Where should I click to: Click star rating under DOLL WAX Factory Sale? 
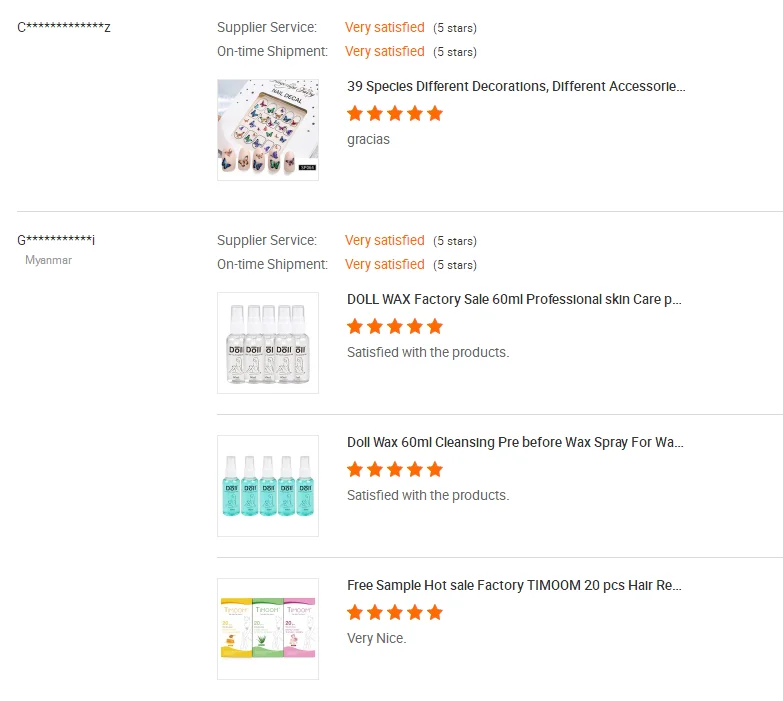coord(394,326)
